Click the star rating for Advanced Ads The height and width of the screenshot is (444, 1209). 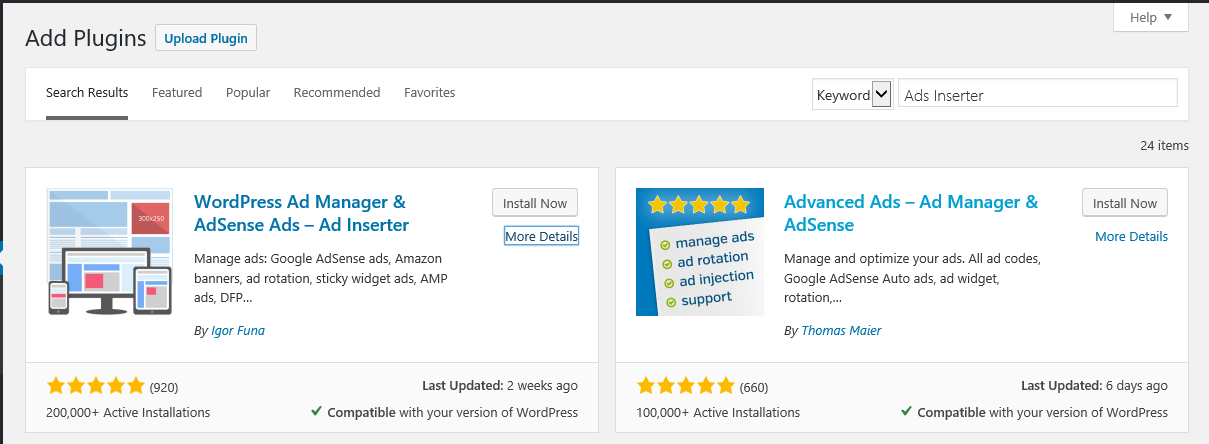(x=686, y=386)
